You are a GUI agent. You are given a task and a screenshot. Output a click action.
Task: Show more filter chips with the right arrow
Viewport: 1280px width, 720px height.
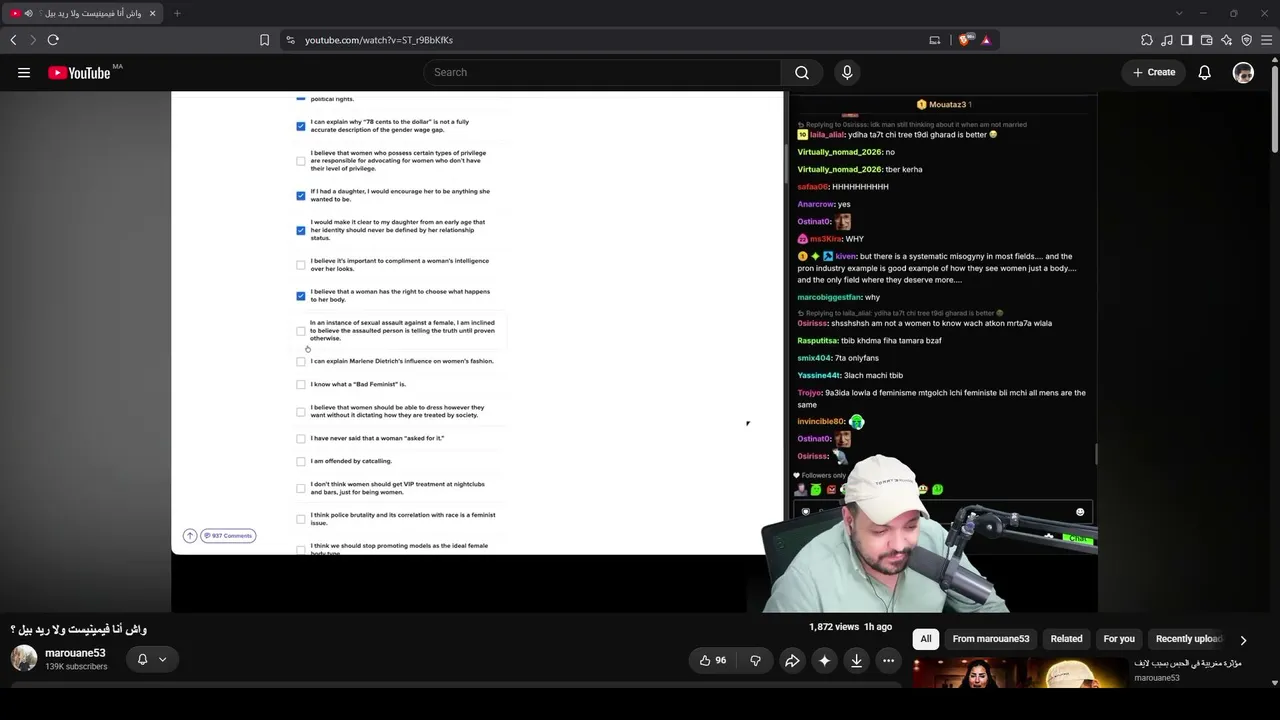pos(1243,640)
